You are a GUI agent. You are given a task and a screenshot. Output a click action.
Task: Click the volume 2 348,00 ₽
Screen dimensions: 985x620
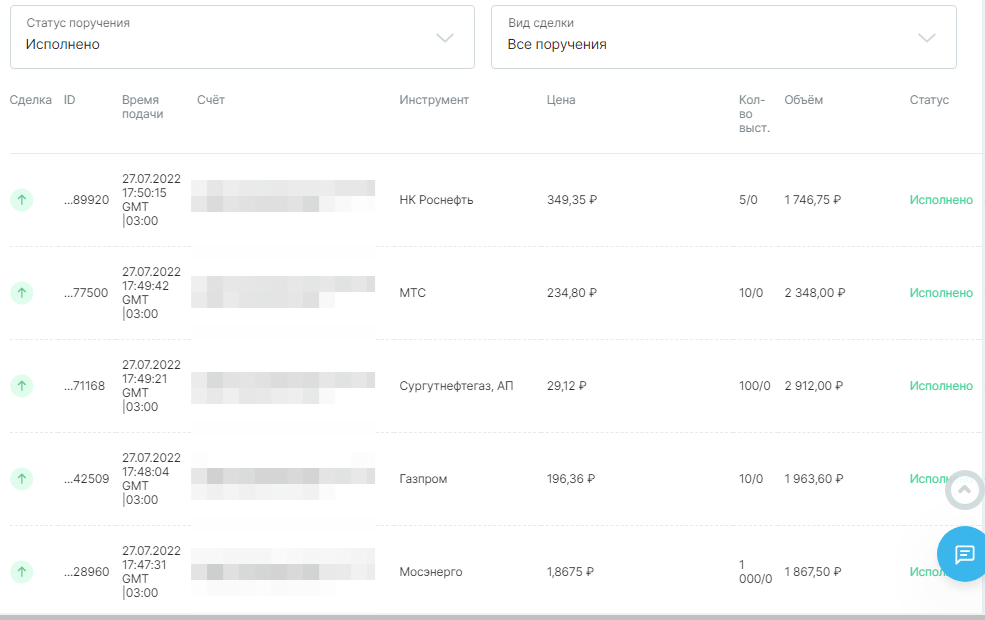[815, 293]
